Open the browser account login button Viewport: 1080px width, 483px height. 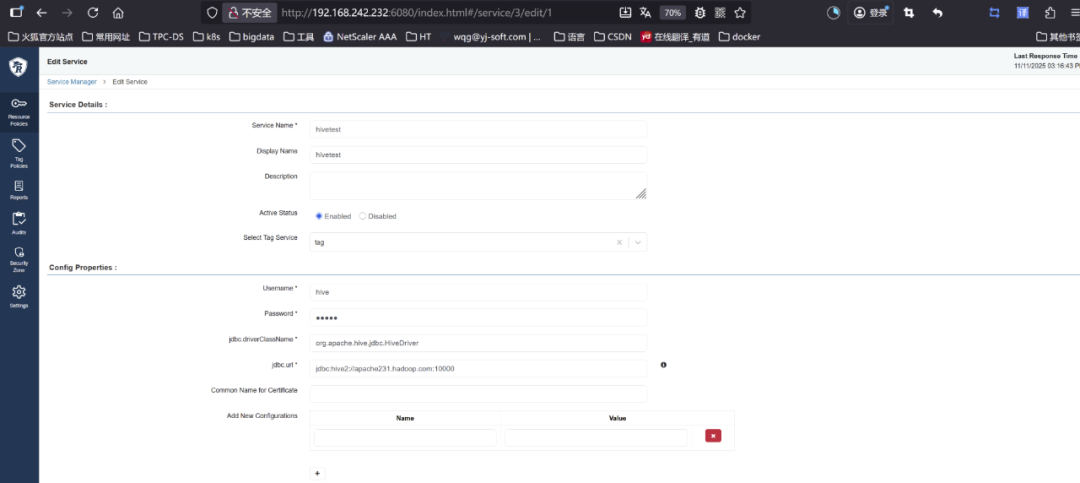871,12
